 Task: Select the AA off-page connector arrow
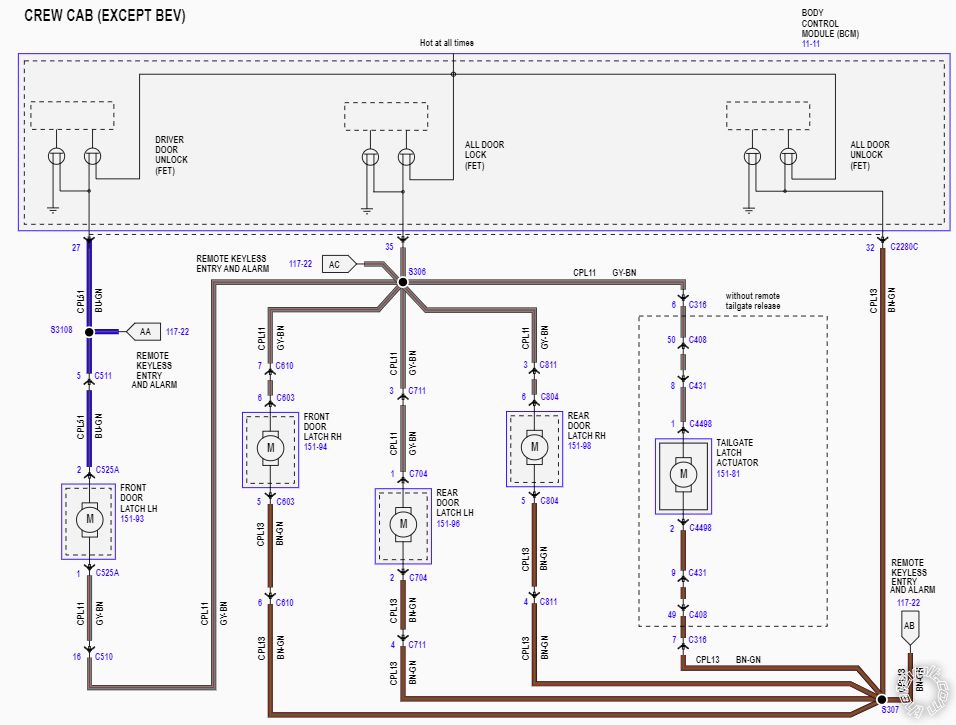pyautogui.click(x=143, y=332)
